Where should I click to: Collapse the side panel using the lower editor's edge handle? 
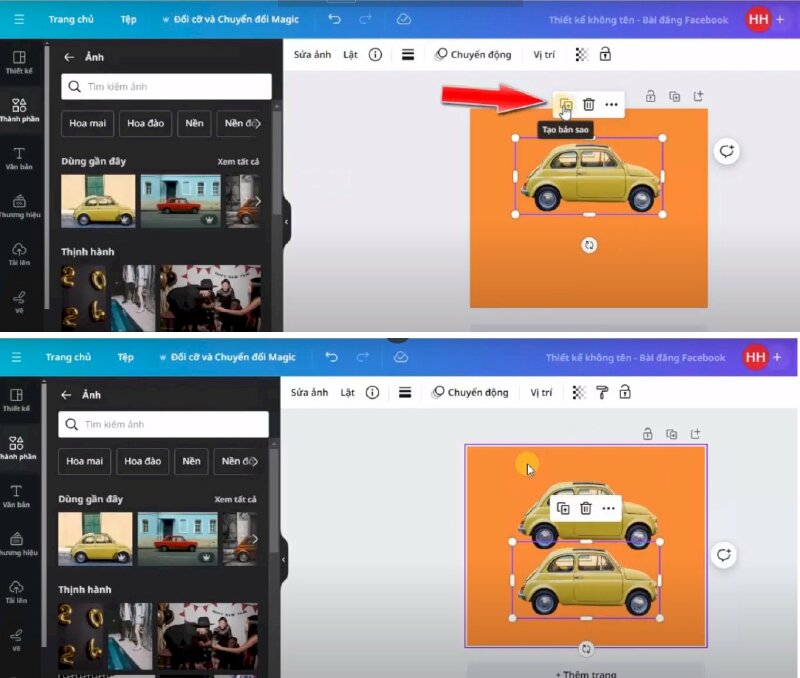(285, 554)
